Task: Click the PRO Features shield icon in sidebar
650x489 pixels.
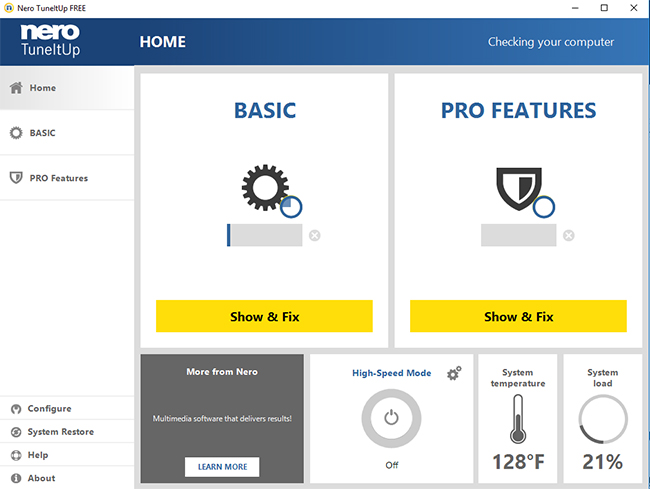Action: [16, 178]
